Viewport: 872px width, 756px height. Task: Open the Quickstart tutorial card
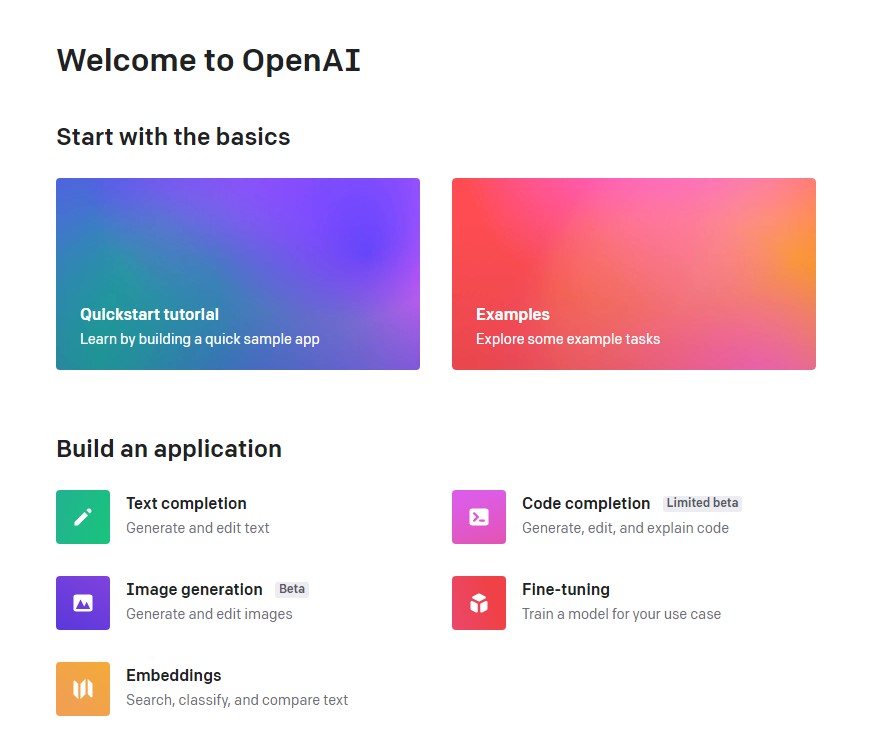(238, 274)
